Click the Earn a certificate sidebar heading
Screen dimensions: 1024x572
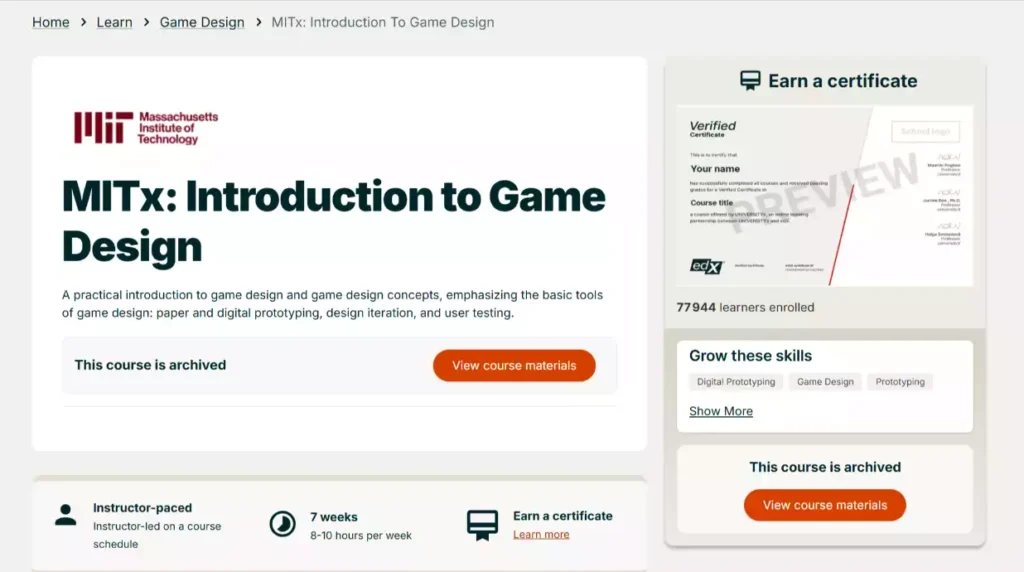click(x=842, y=80)
